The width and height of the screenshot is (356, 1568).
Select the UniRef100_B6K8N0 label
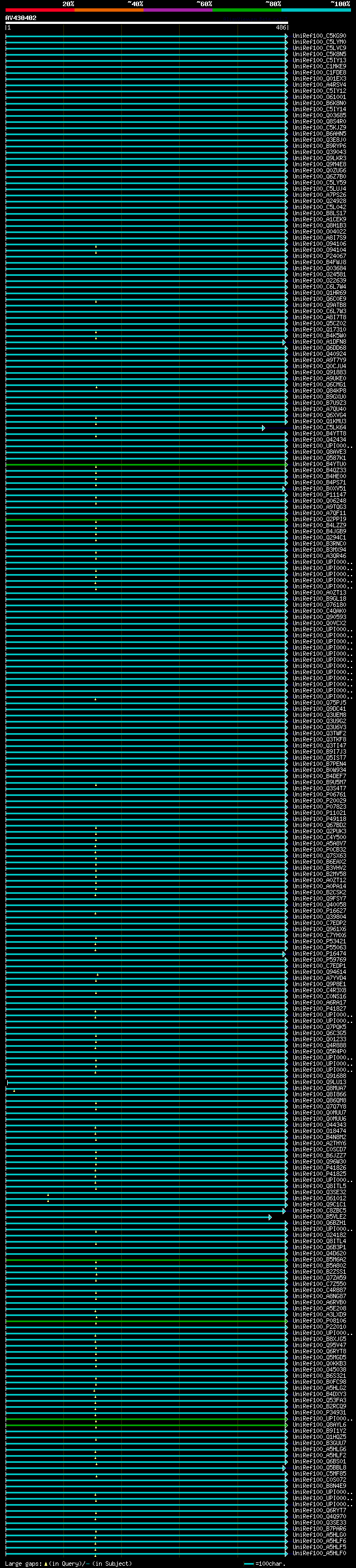(319, 103)
